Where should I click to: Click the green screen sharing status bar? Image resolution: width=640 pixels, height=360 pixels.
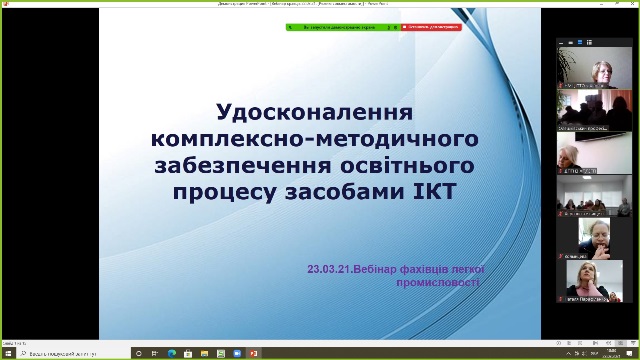[343, 27]
